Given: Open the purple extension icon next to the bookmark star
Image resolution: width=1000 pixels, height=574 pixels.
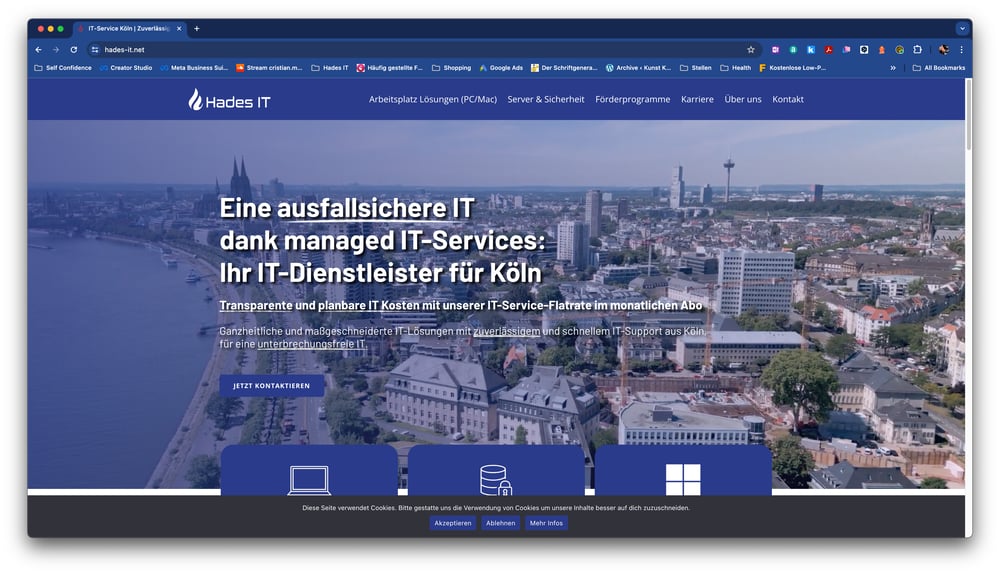Looking at the screenshot, I should [x=776, y=50].
